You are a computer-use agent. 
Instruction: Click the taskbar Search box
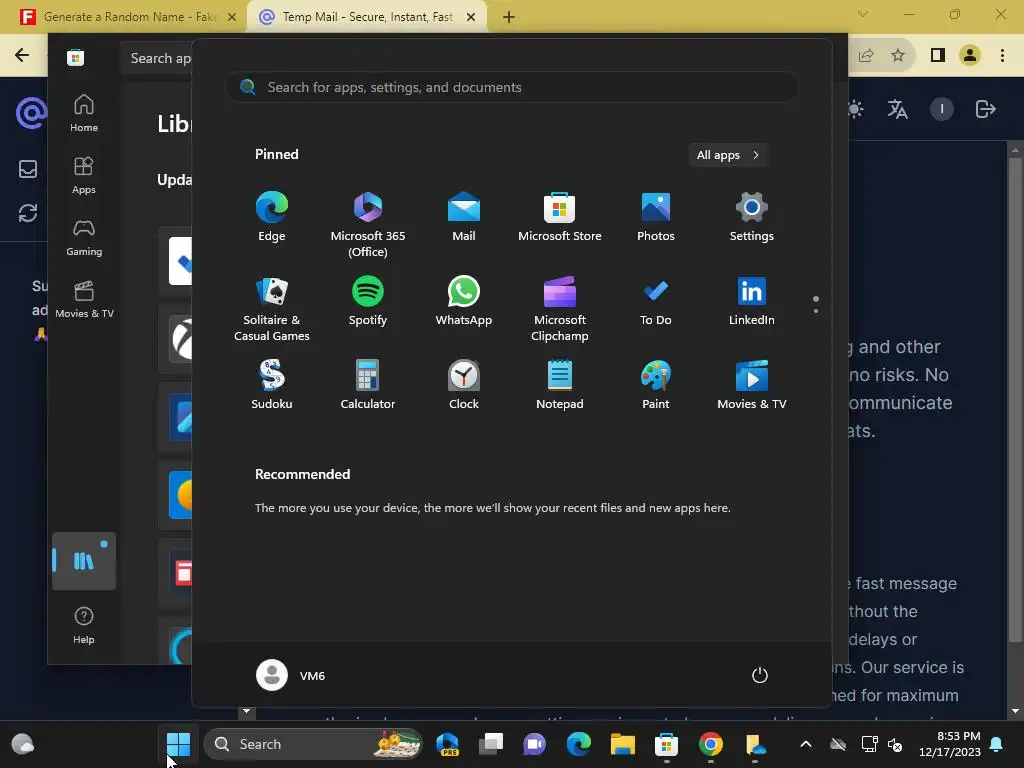point(313,744)
